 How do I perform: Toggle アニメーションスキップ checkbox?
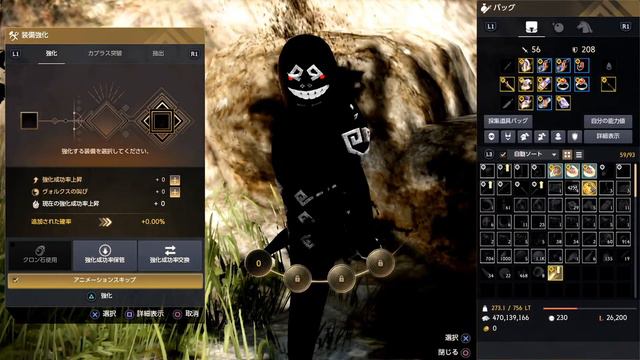pyautogui.click(x=16, y=280)
